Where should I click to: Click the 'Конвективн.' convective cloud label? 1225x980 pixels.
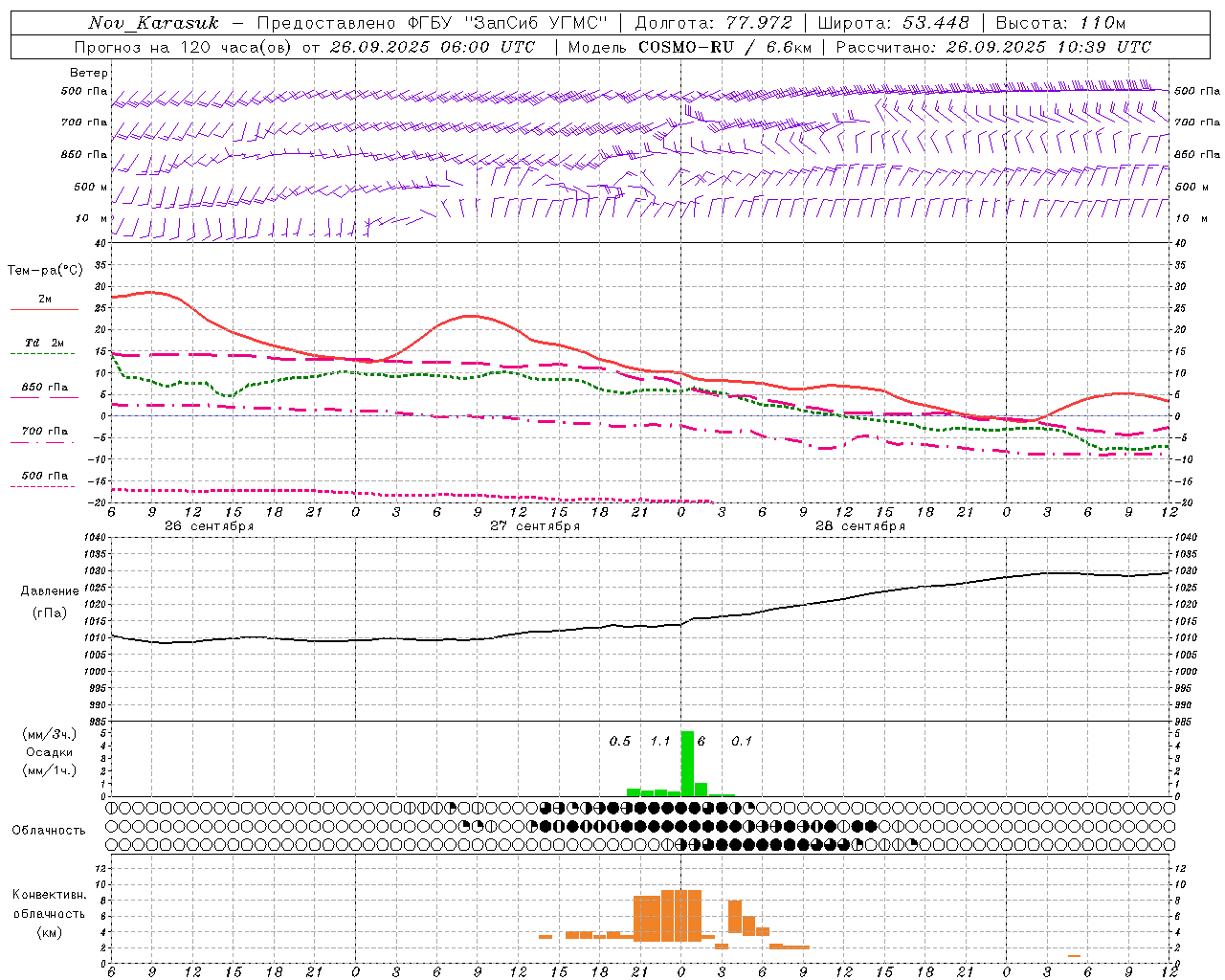[x=50, y=895]
